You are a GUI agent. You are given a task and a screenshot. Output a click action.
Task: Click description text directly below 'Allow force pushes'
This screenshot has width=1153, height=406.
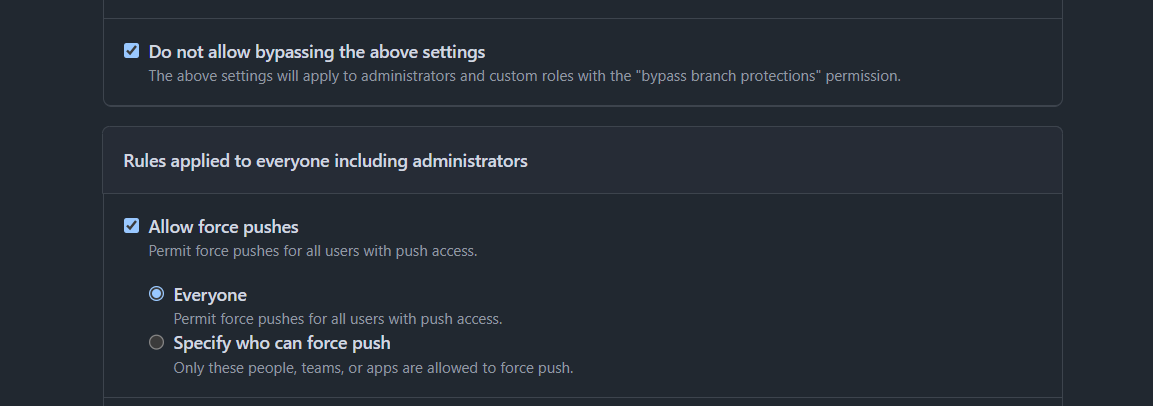312,251
